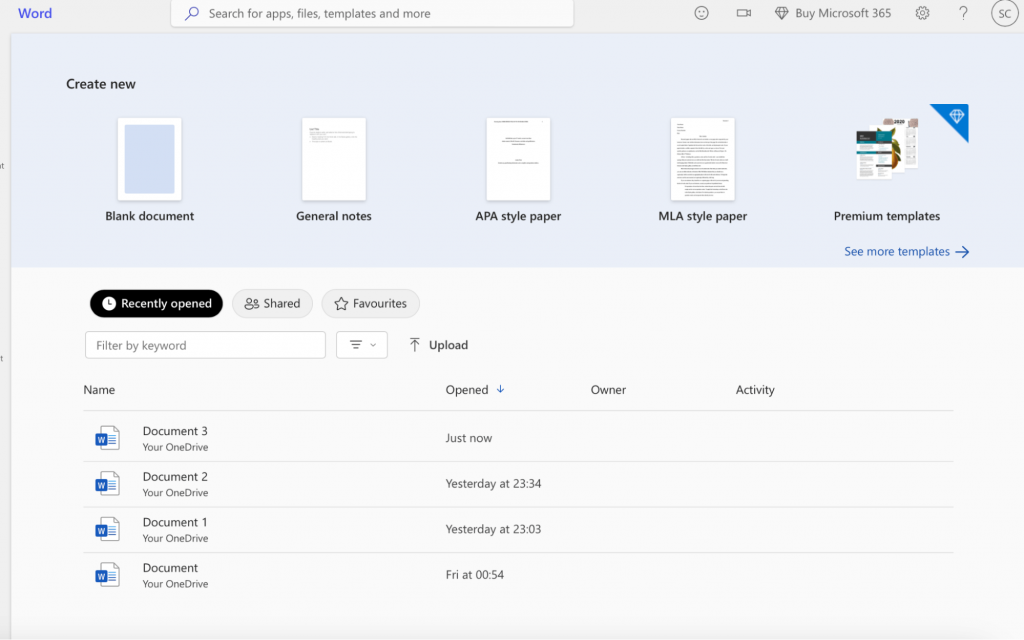Click the search magnifier icon
The width and height of the screenshot is (1024, 640).
[191, 13]
